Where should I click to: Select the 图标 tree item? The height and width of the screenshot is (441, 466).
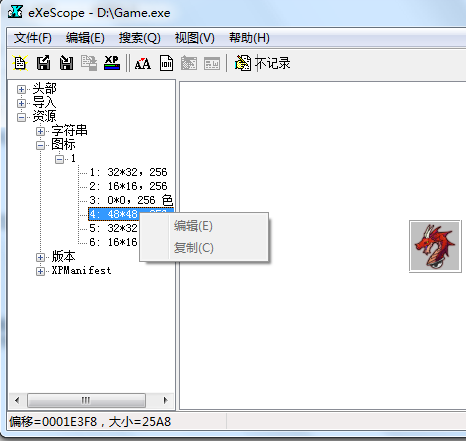coord(63,145)
